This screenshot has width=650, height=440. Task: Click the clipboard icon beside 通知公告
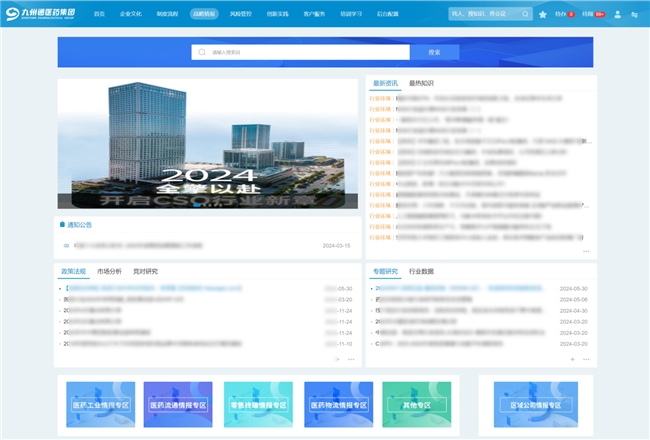point(62,224)
